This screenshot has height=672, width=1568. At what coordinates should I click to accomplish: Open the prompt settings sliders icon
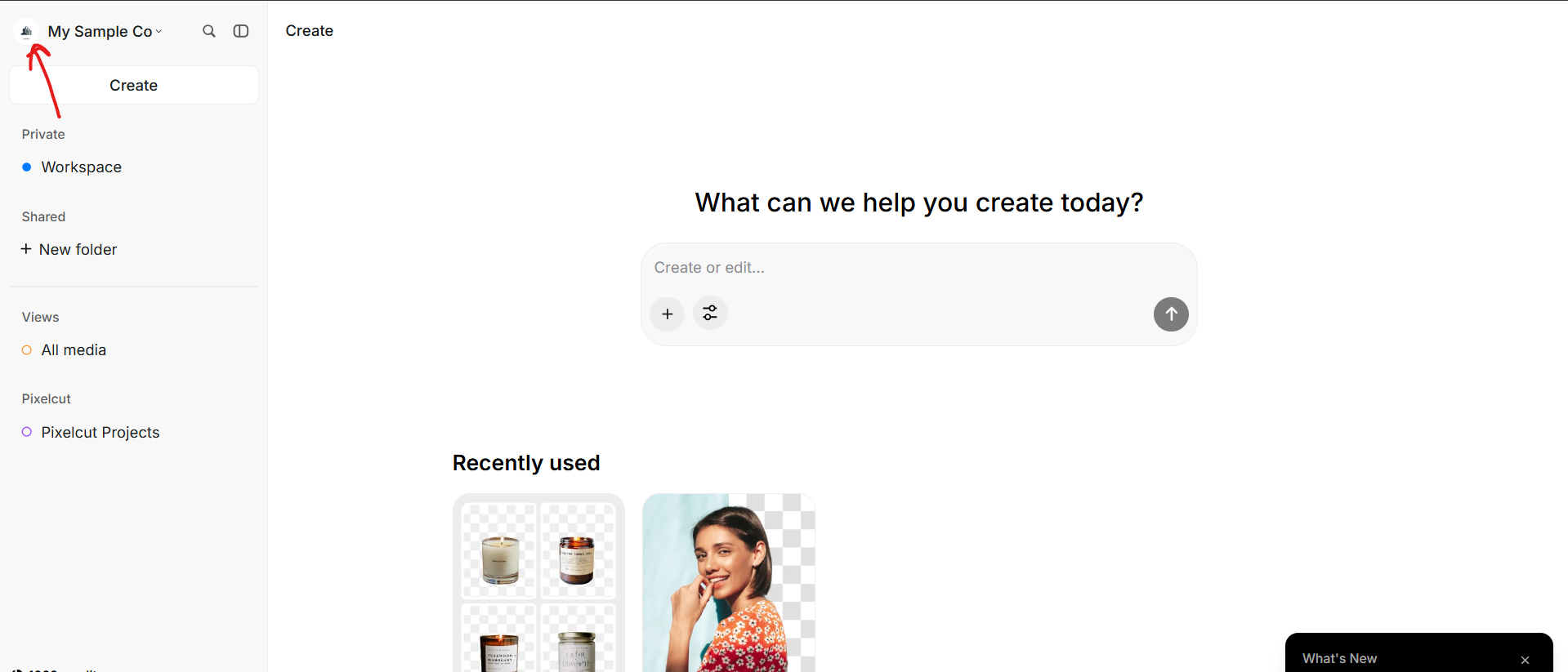click(x=710, y=313)
